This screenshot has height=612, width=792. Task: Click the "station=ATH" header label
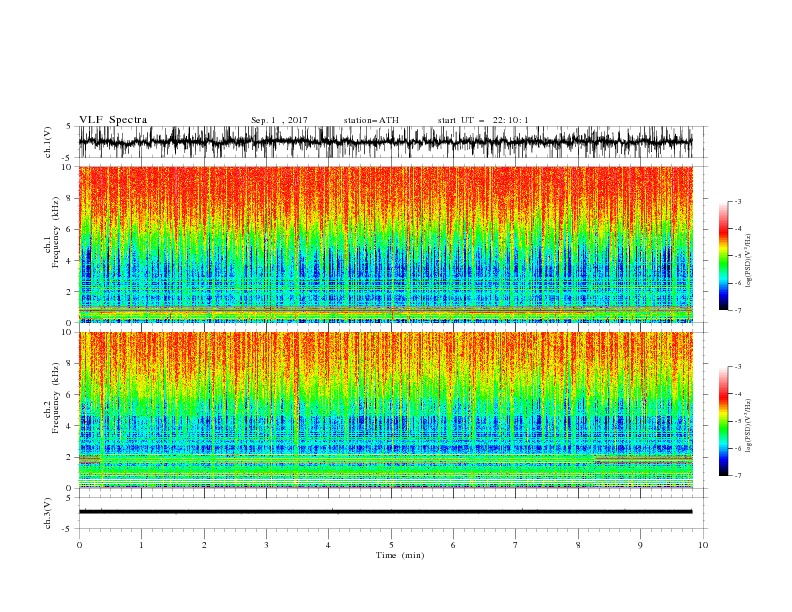(x=371, y=120)
